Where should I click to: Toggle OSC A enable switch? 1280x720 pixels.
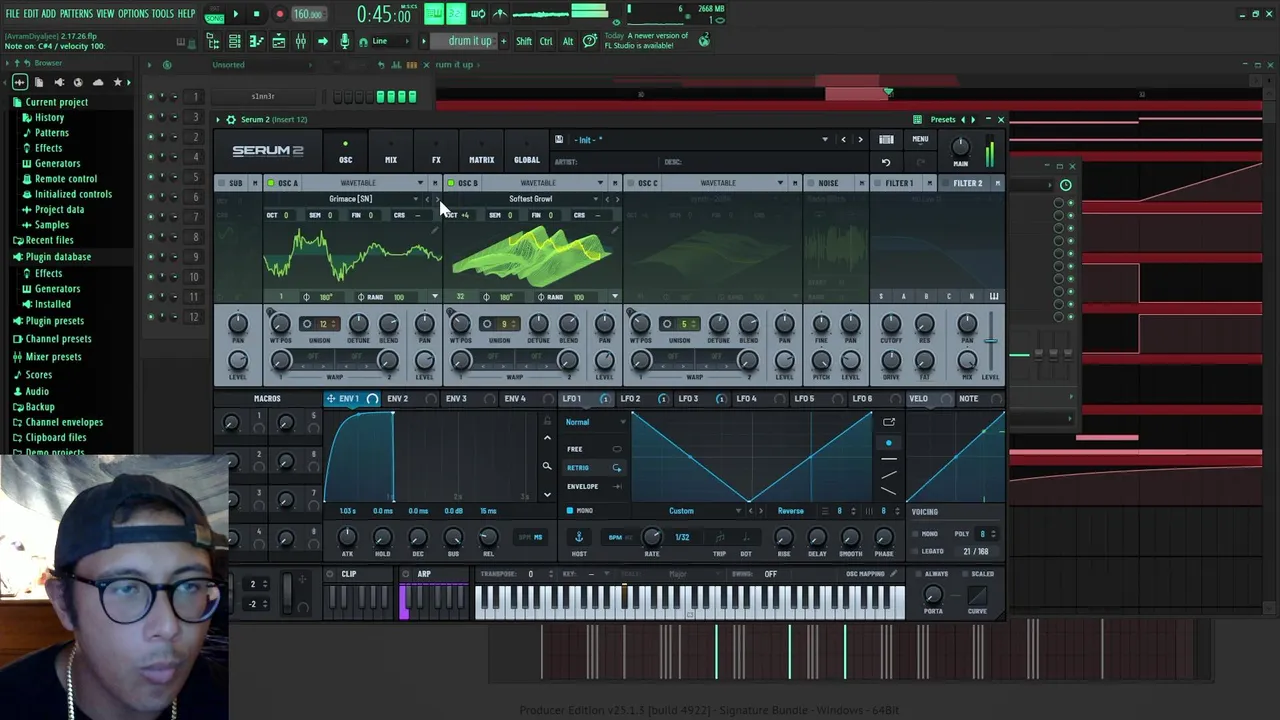[271, 183]
